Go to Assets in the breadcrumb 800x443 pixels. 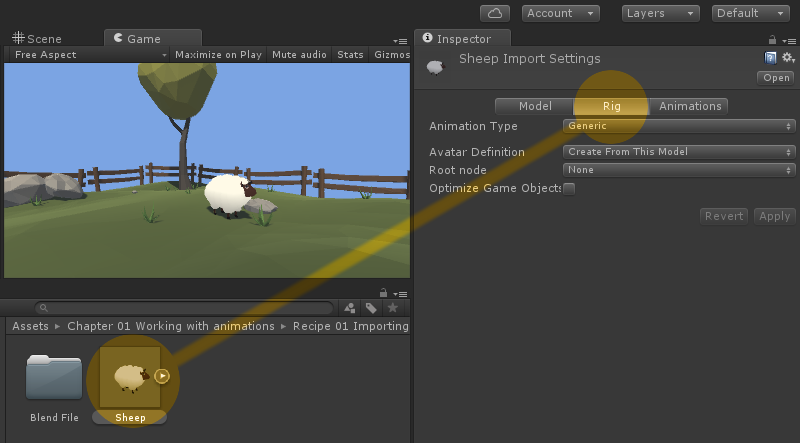pos(30,326)
